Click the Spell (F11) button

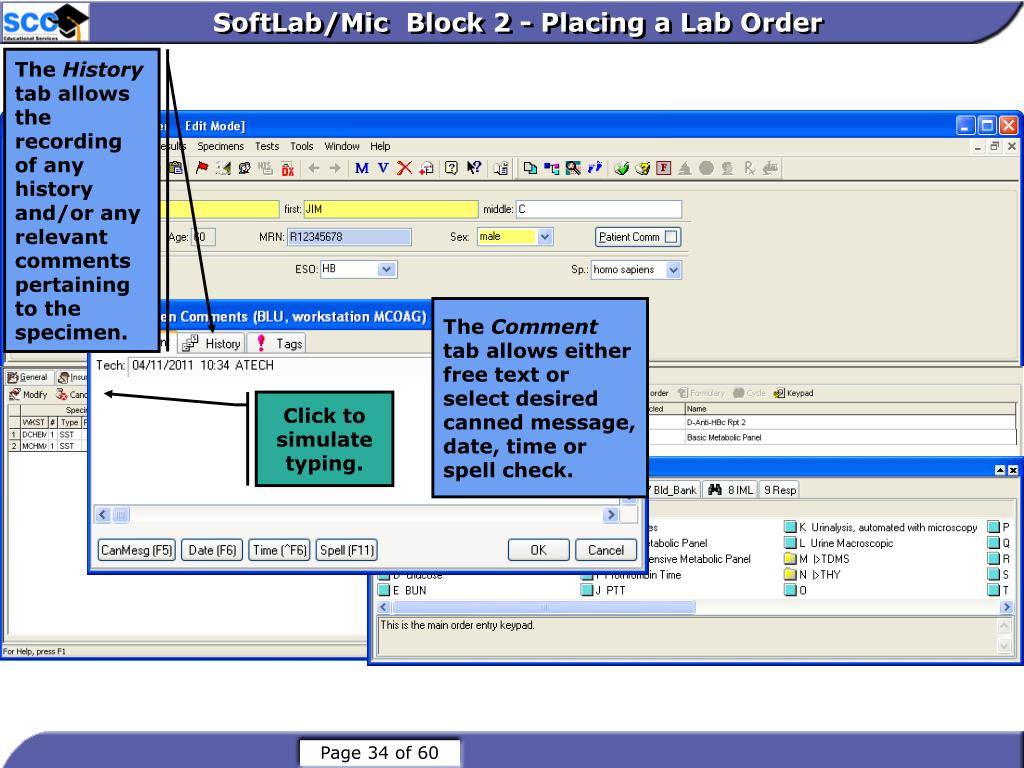(347, 551)
